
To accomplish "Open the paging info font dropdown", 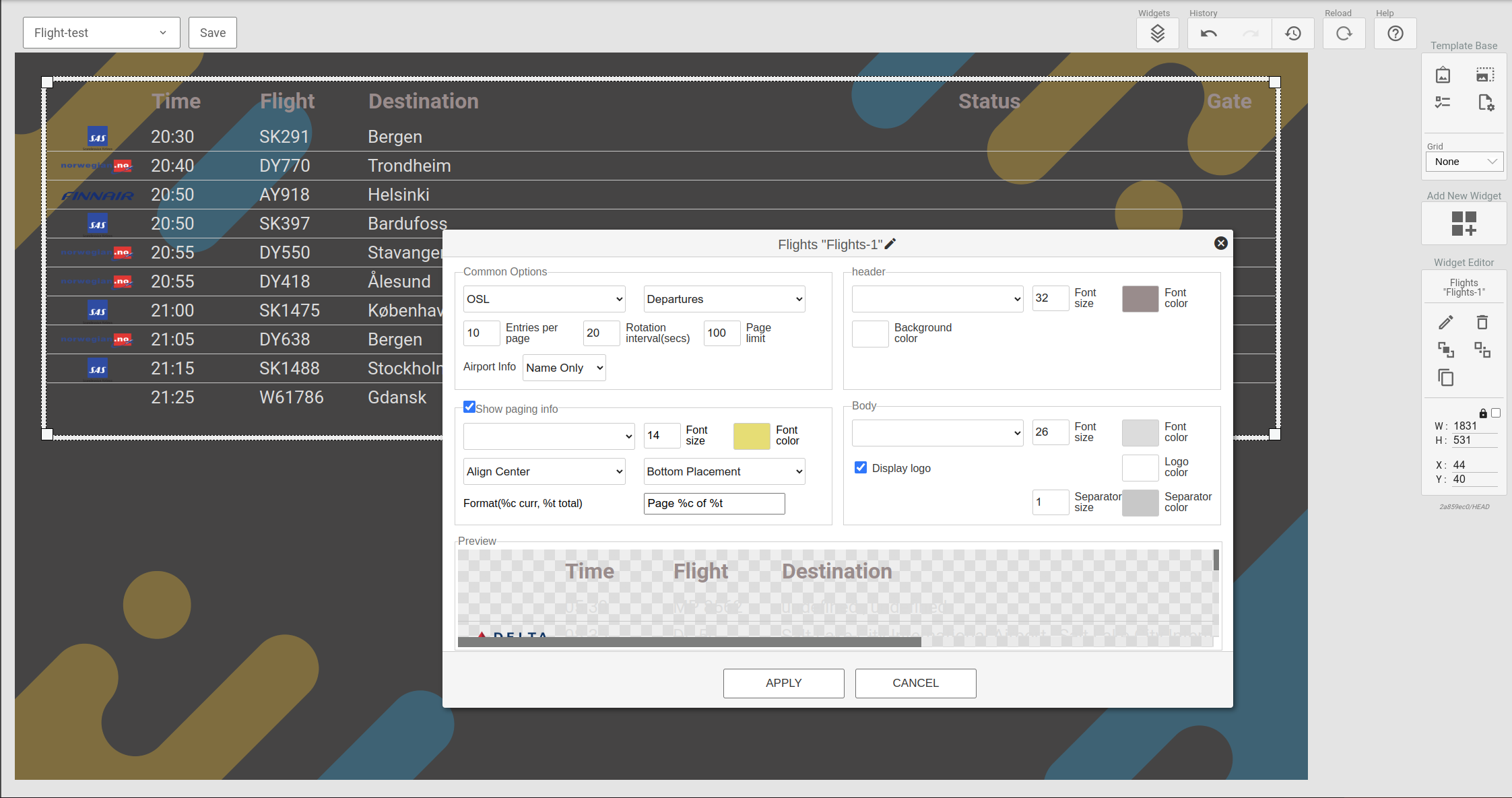I will 549,436.
